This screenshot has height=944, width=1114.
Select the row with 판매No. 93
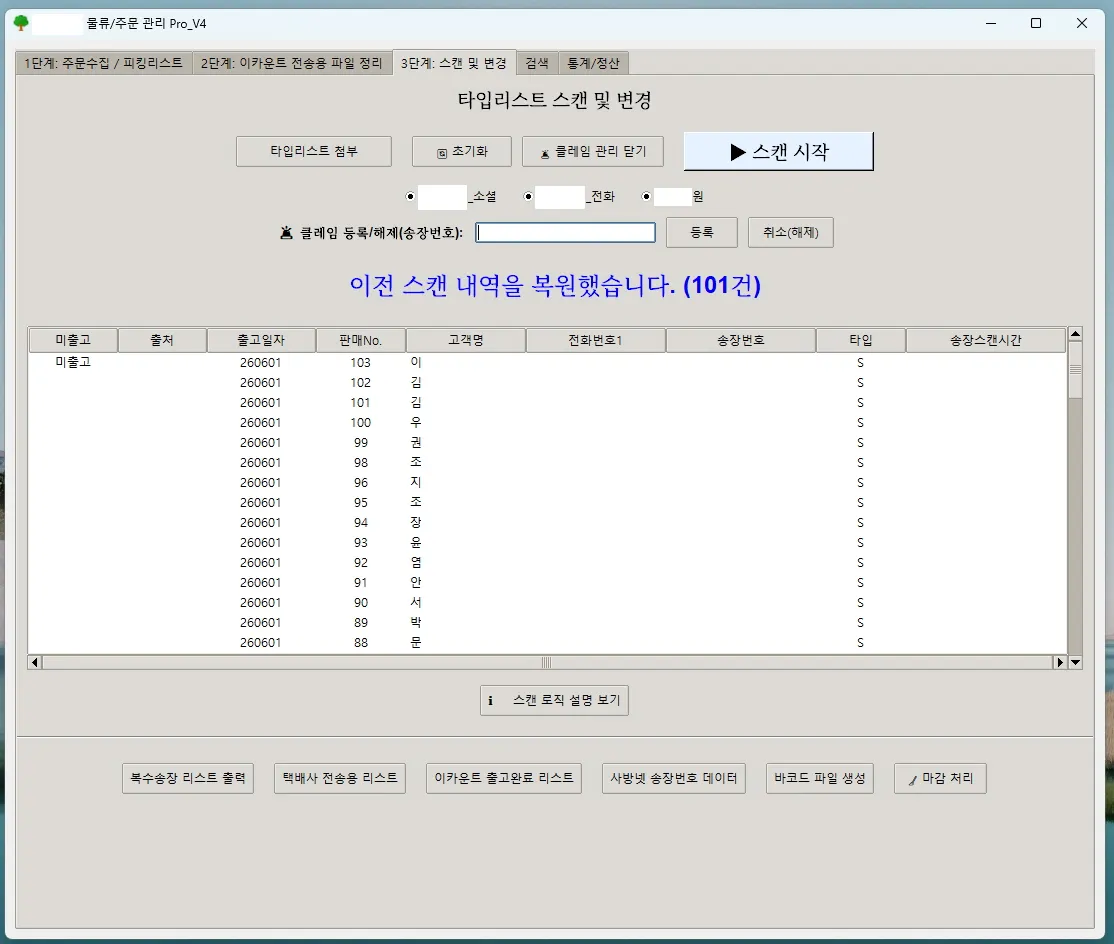click(x=547, y=543)
